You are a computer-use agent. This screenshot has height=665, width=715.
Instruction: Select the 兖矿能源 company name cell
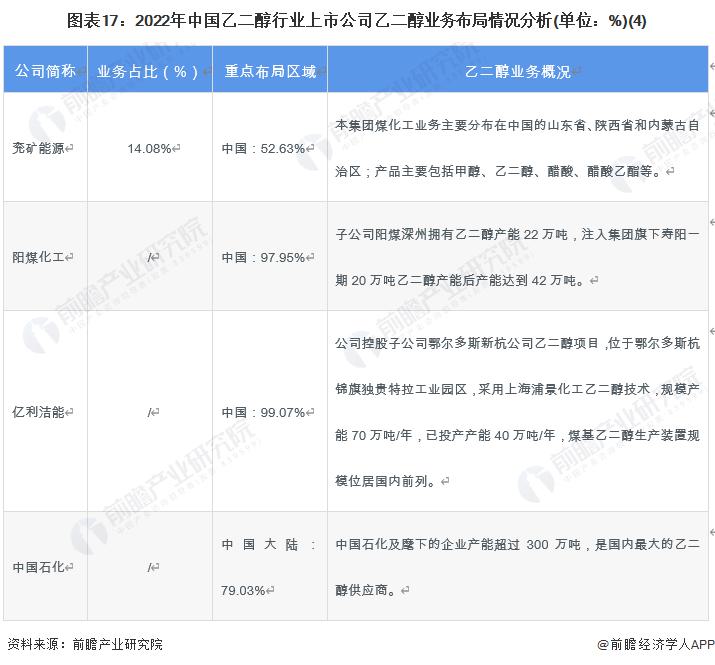(43, 148)
